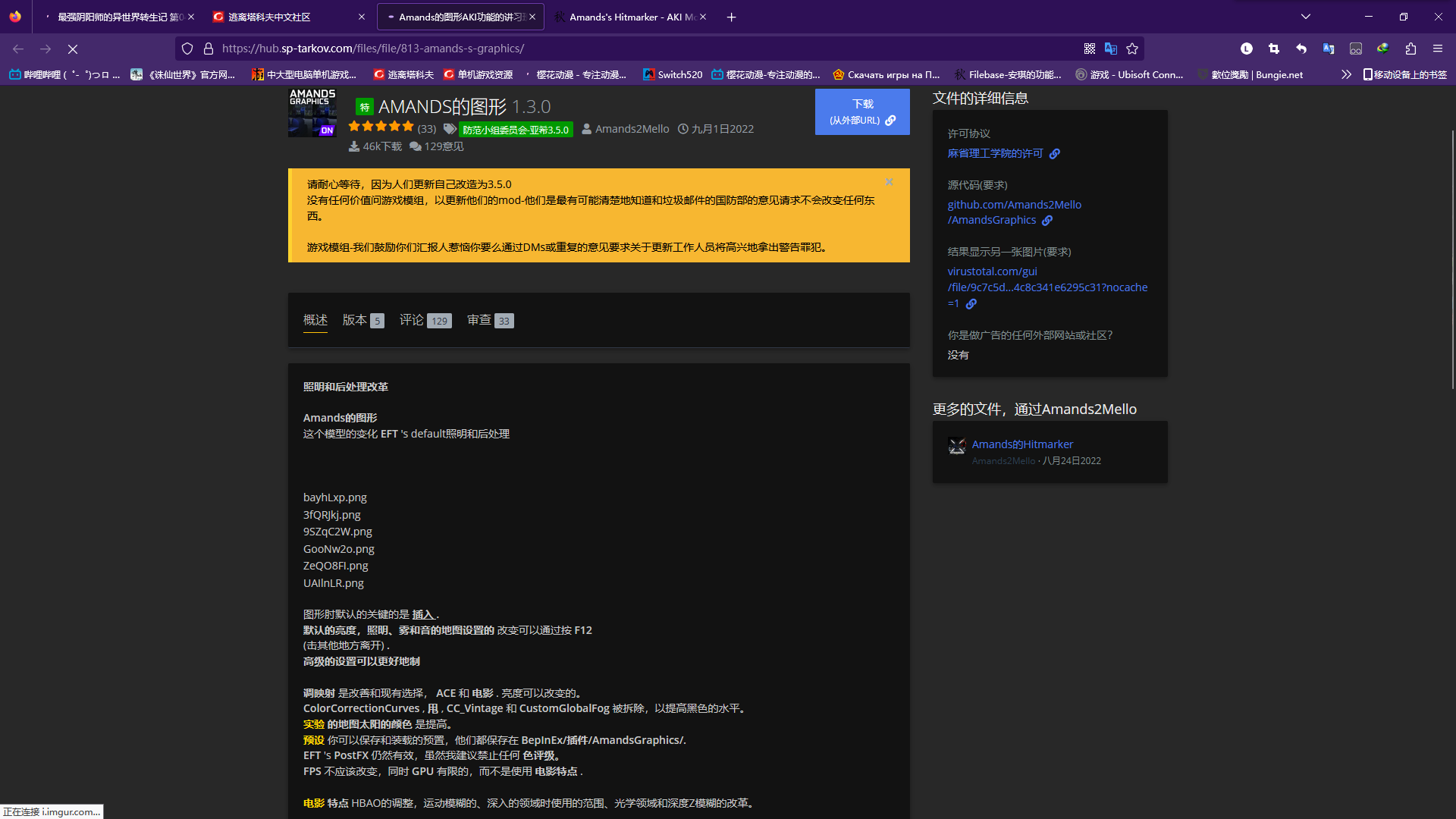Click the QR code icon in address bar
Viewport: 1456px width, 819px height.
click(1089, 48)
